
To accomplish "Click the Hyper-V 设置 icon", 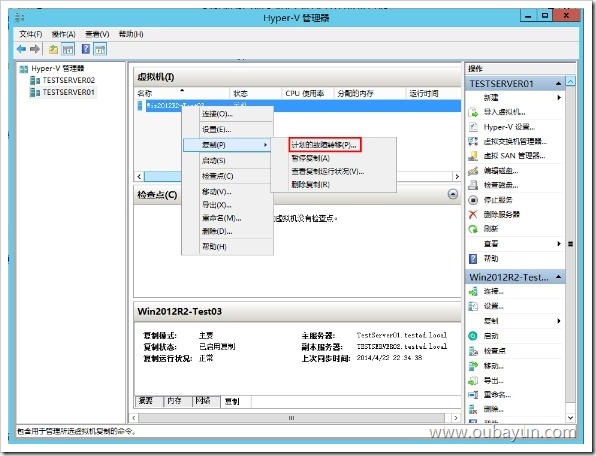I will click(x=473, y=127).
